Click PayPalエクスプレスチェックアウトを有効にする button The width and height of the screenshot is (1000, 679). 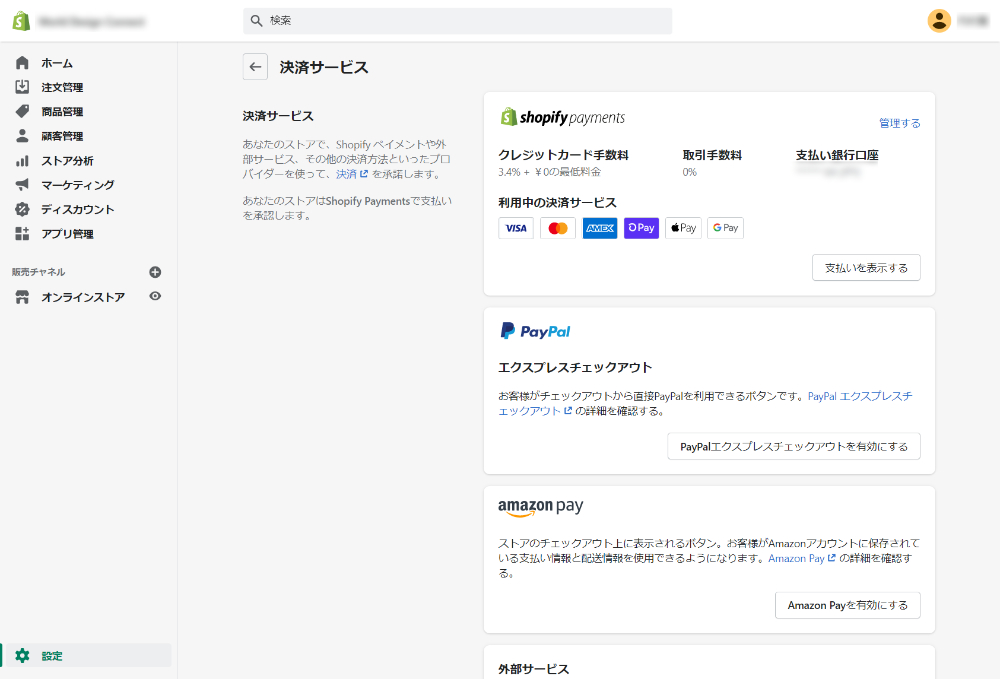pos(794,446)
